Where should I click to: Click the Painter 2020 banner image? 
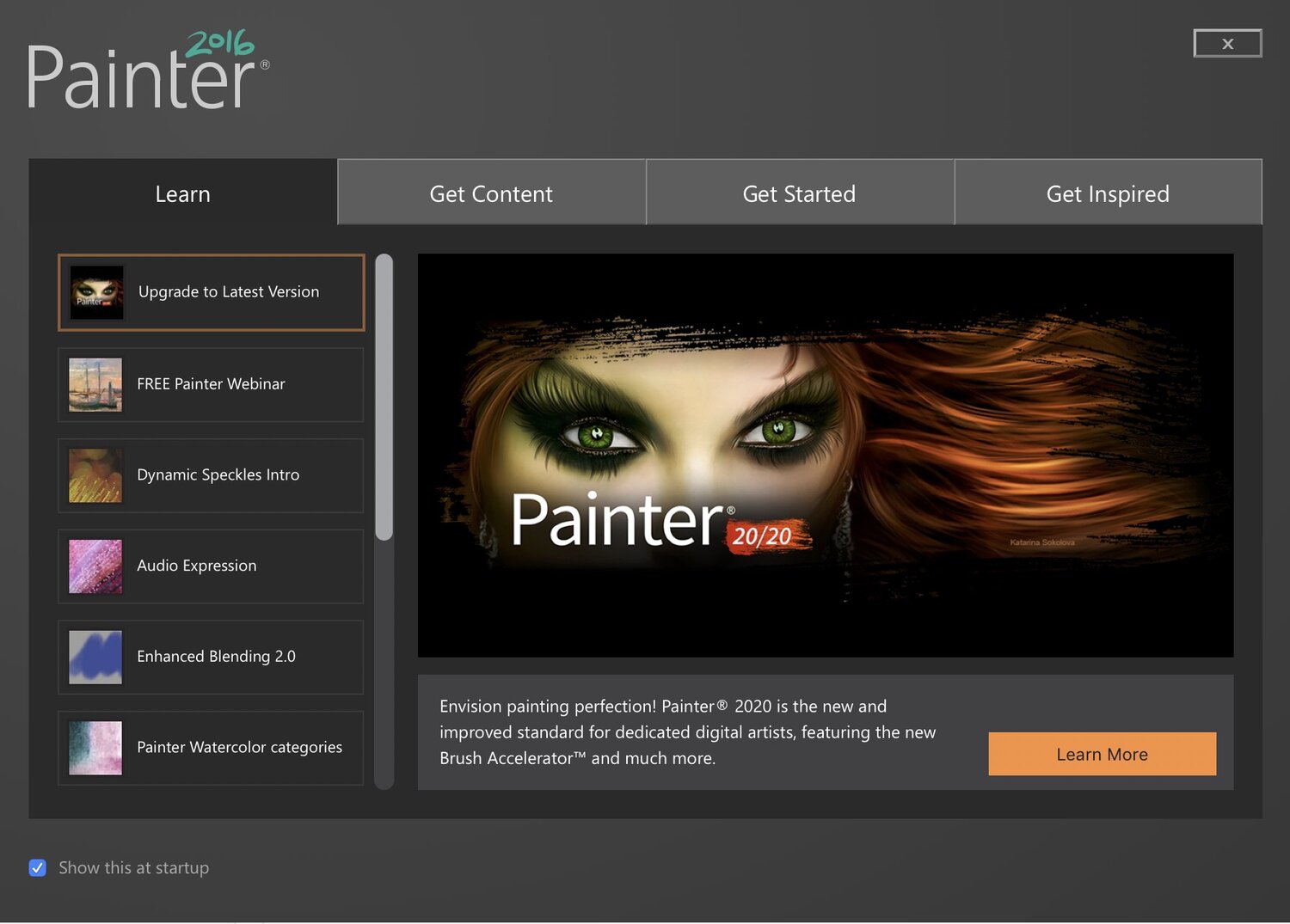coord(826,456)
